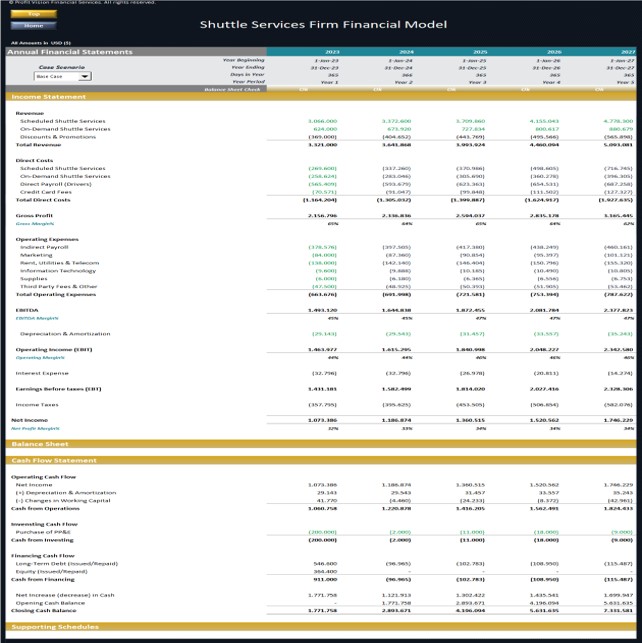Image resolution: width=642 pixels, height=643 pixels.
Task: Click the yellow Top button
Action: [34, 14]
